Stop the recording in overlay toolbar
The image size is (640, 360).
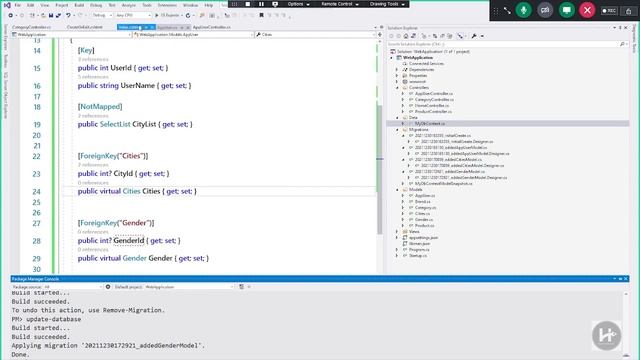click(248, 4)
